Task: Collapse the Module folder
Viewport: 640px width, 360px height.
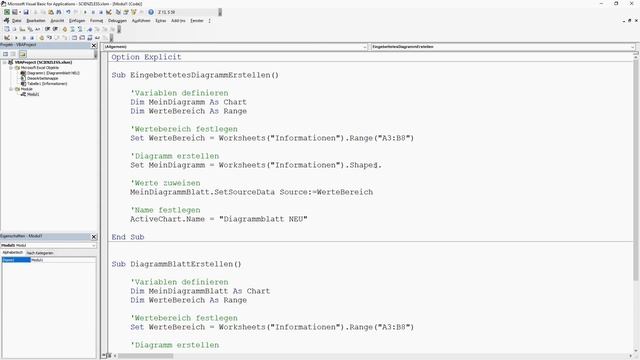Action: point(11,89)
